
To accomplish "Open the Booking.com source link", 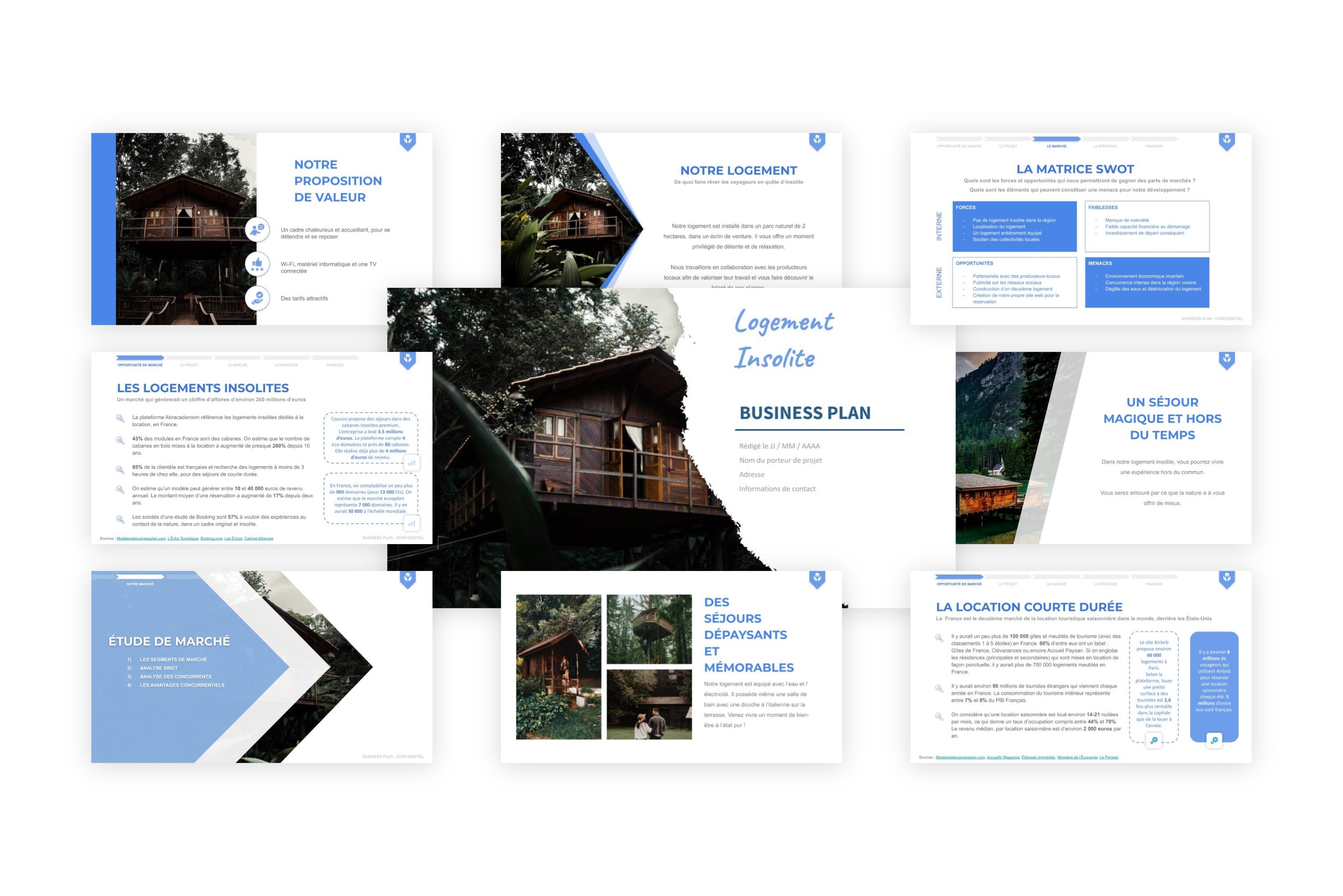I will click(211, 538).
